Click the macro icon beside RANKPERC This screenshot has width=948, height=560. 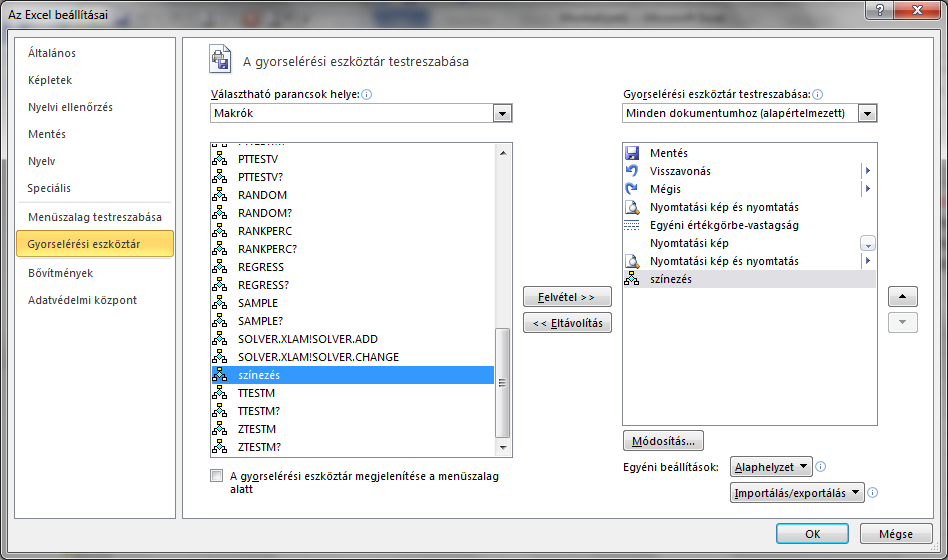pos(219,230)
